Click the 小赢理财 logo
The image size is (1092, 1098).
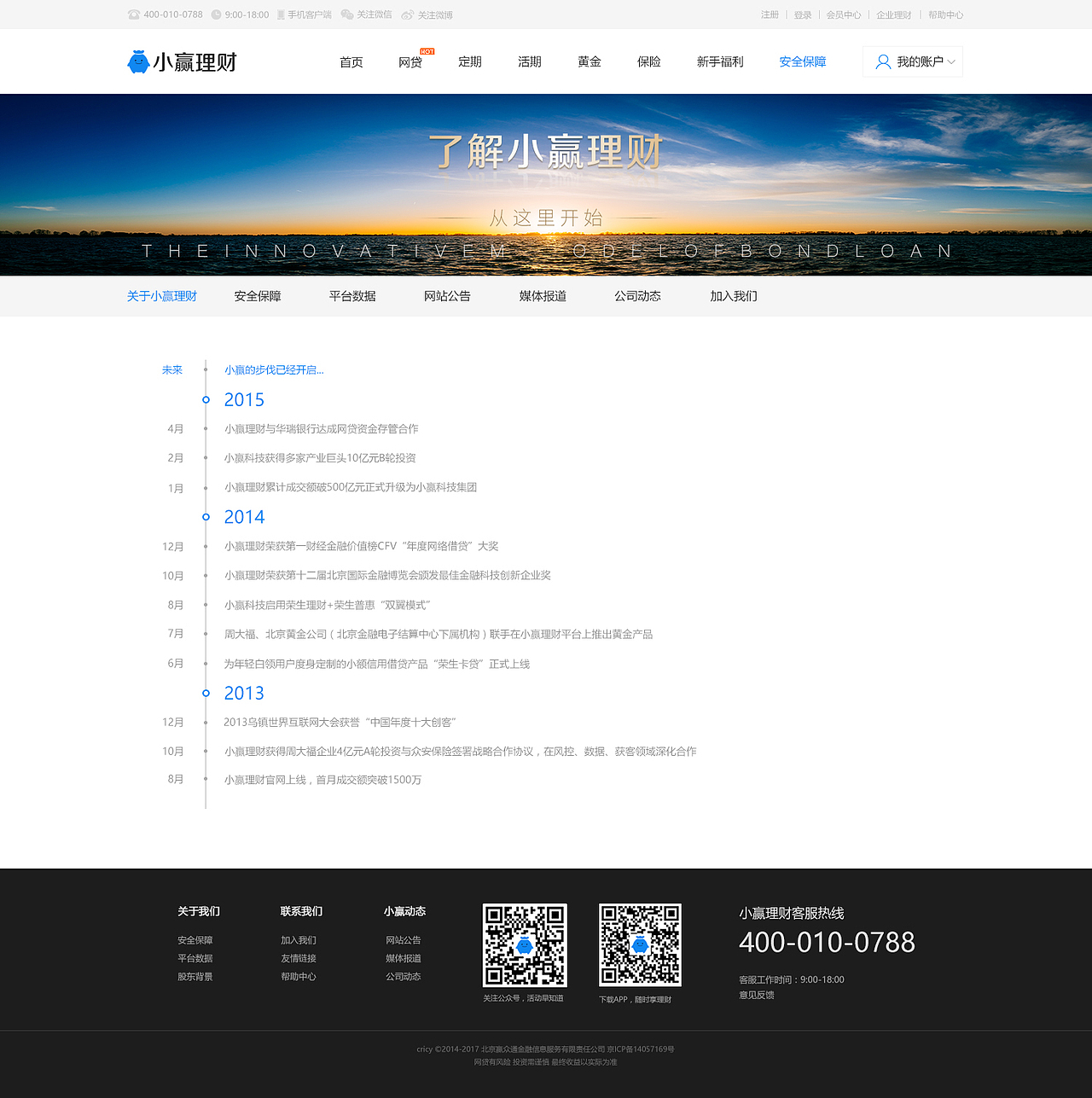[181, 61]
